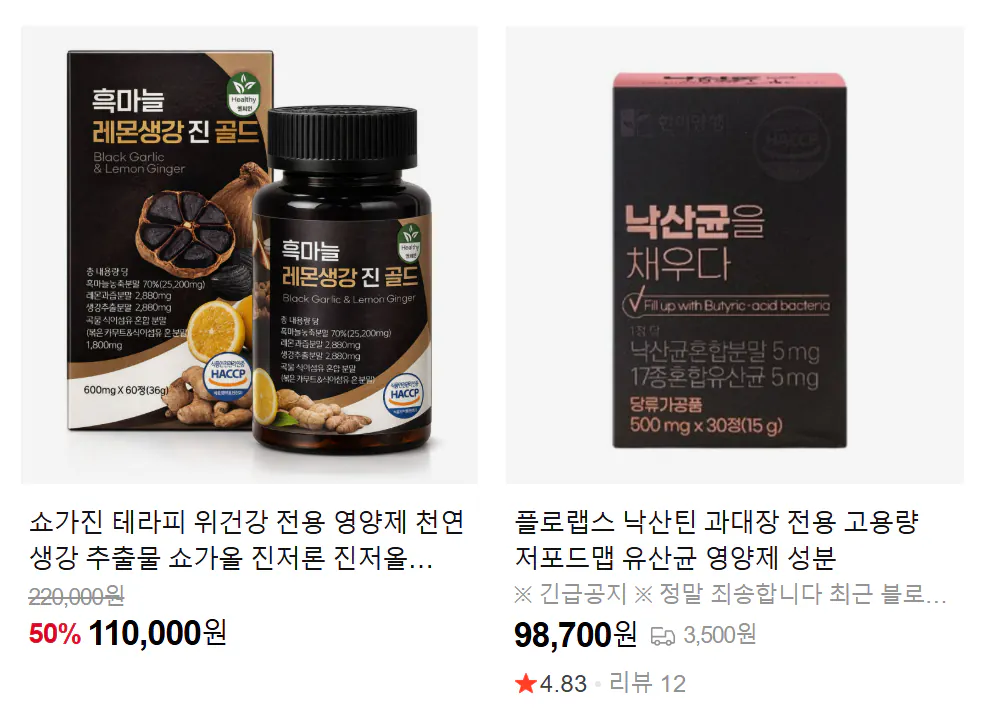Click the crossed-out 220,000원 original price

[x=76, y=596]
